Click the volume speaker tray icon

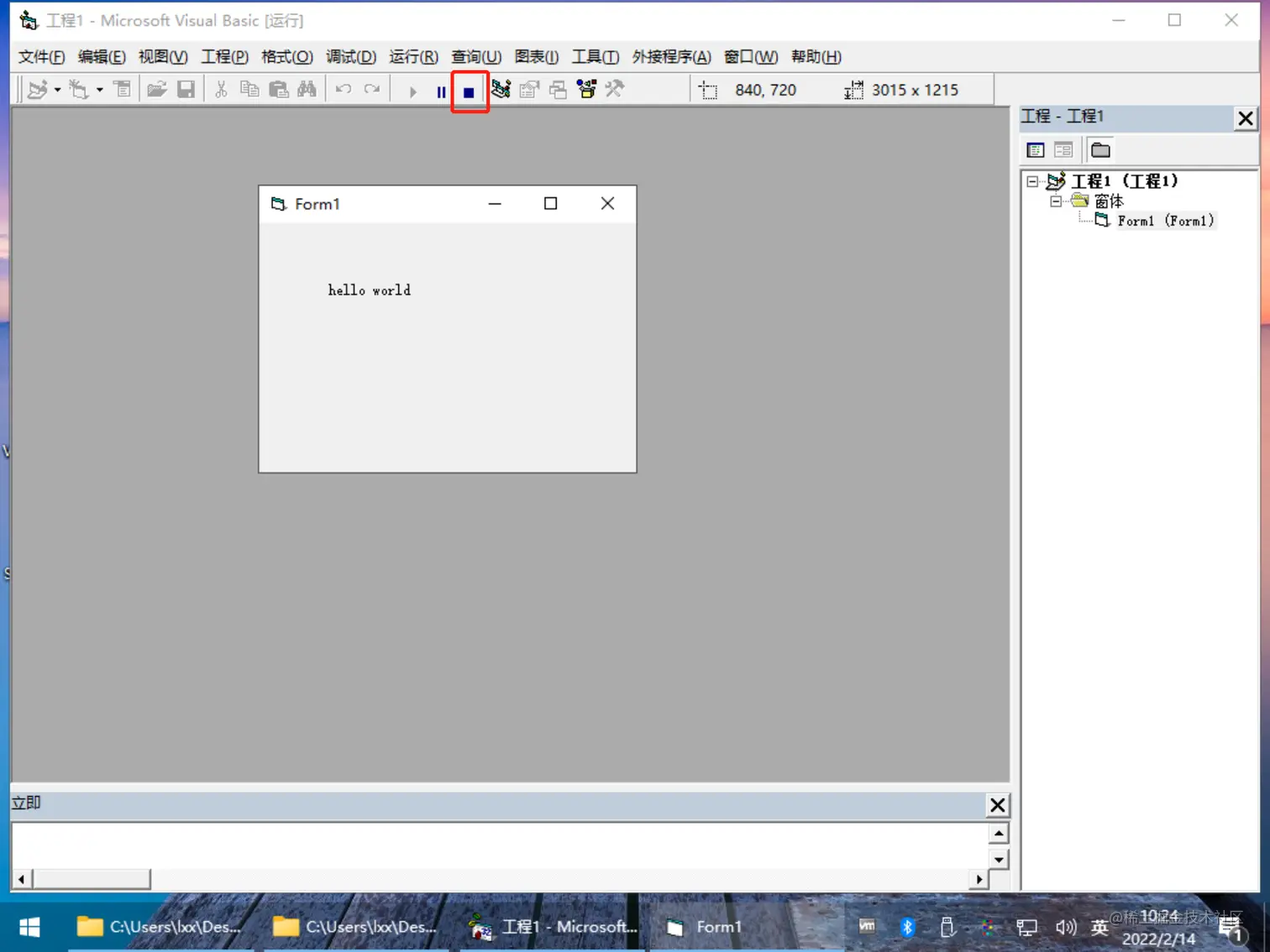point(1066,927)
